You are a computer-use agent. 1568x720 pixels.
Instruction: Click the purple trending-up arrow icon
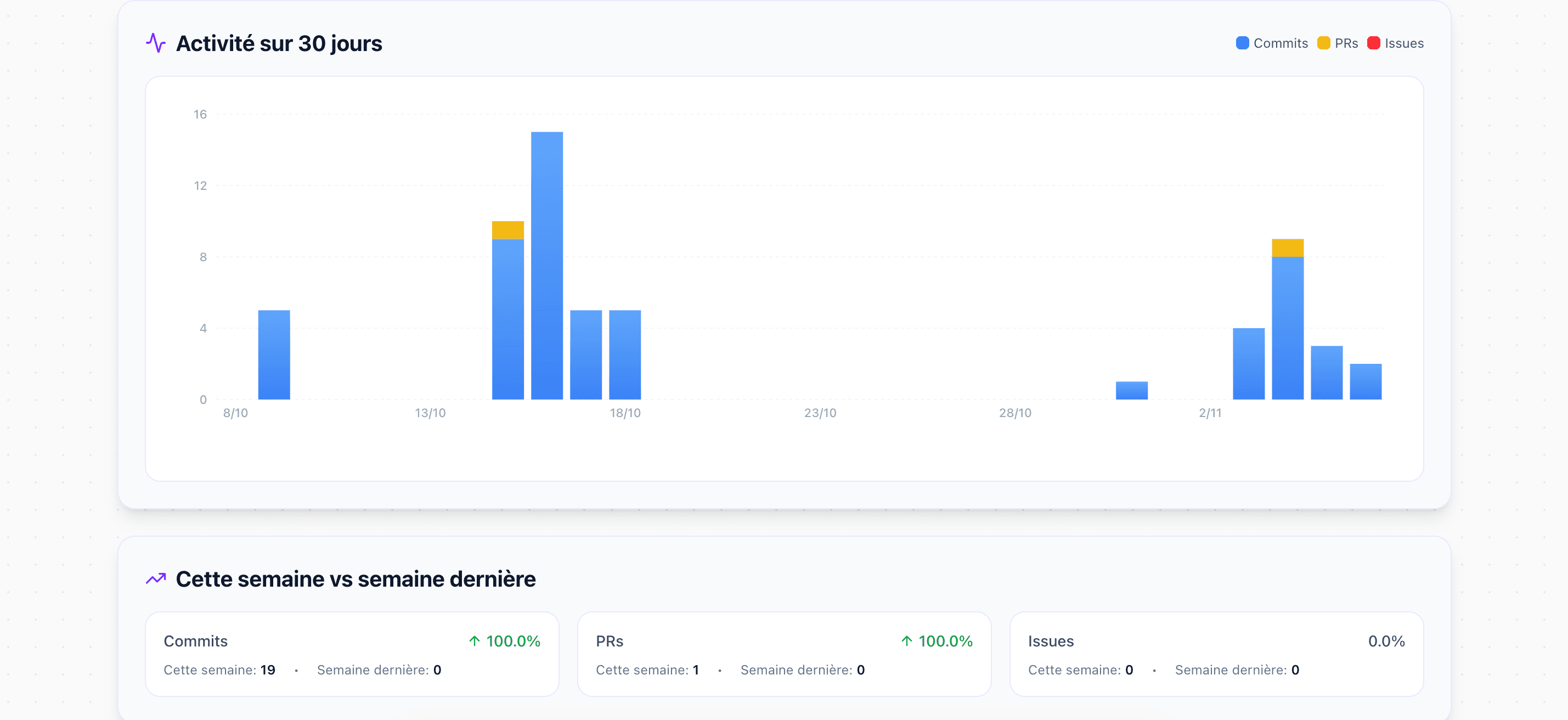[156, 578]
